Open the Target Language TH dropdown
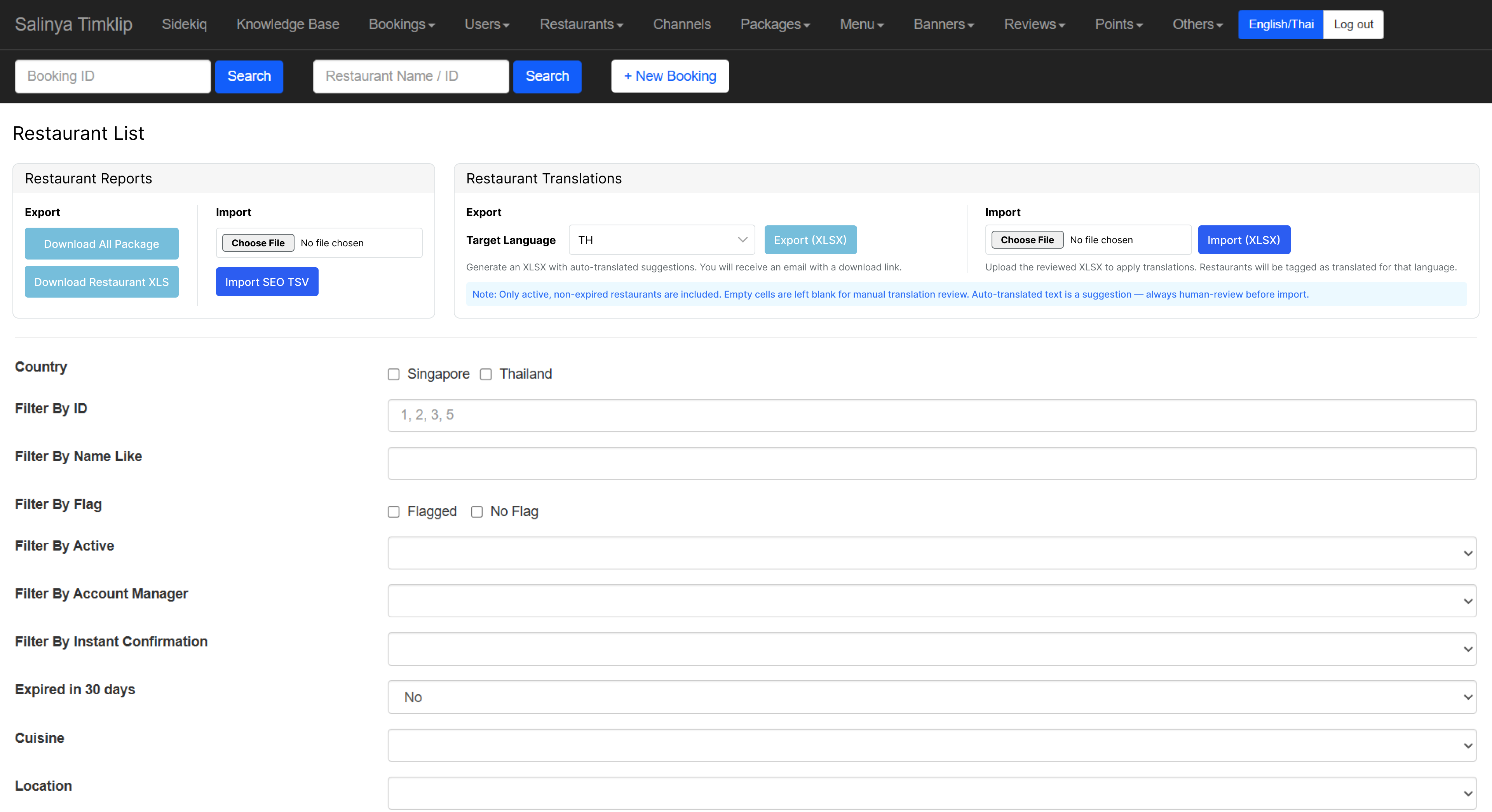 [661, 240]
